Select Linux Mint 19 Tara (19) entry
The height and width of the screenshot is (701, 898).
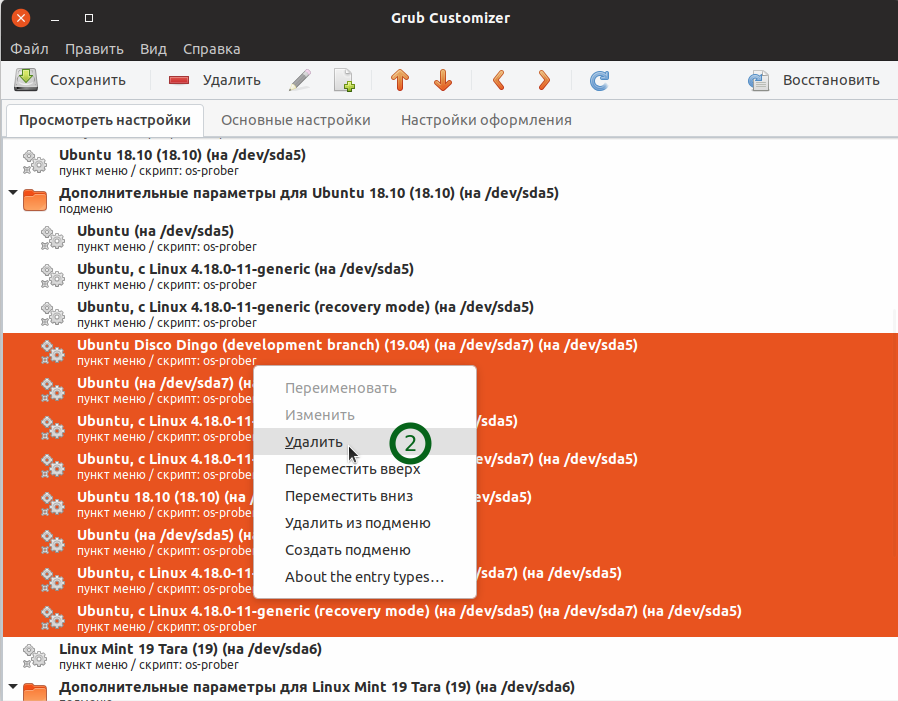pyautogui.click(x=450, y=656)
